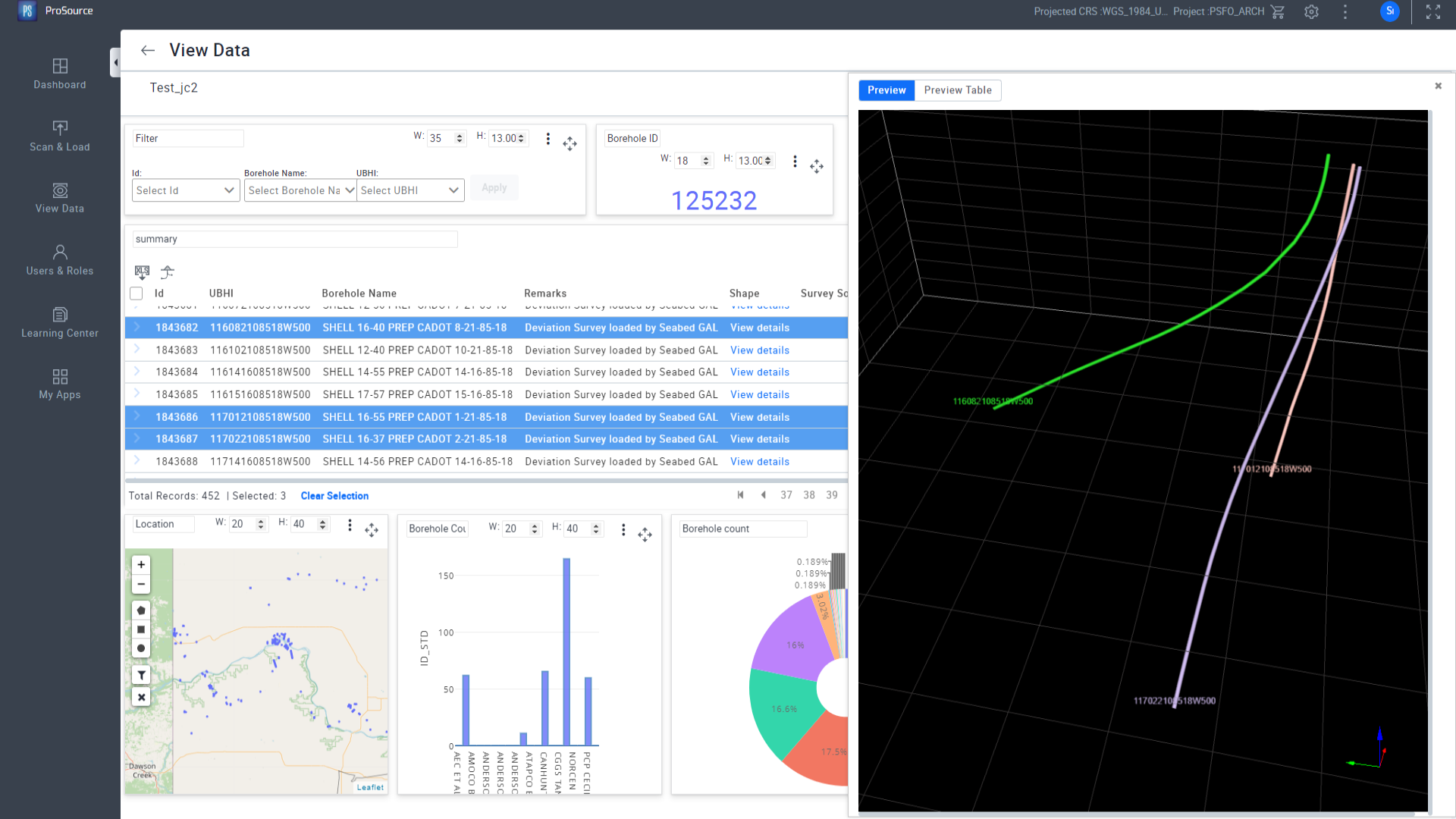This screenshot has height=819, width=1456.
Task: Check the select-all checkbox in the table header
Action: pos(136,293)
